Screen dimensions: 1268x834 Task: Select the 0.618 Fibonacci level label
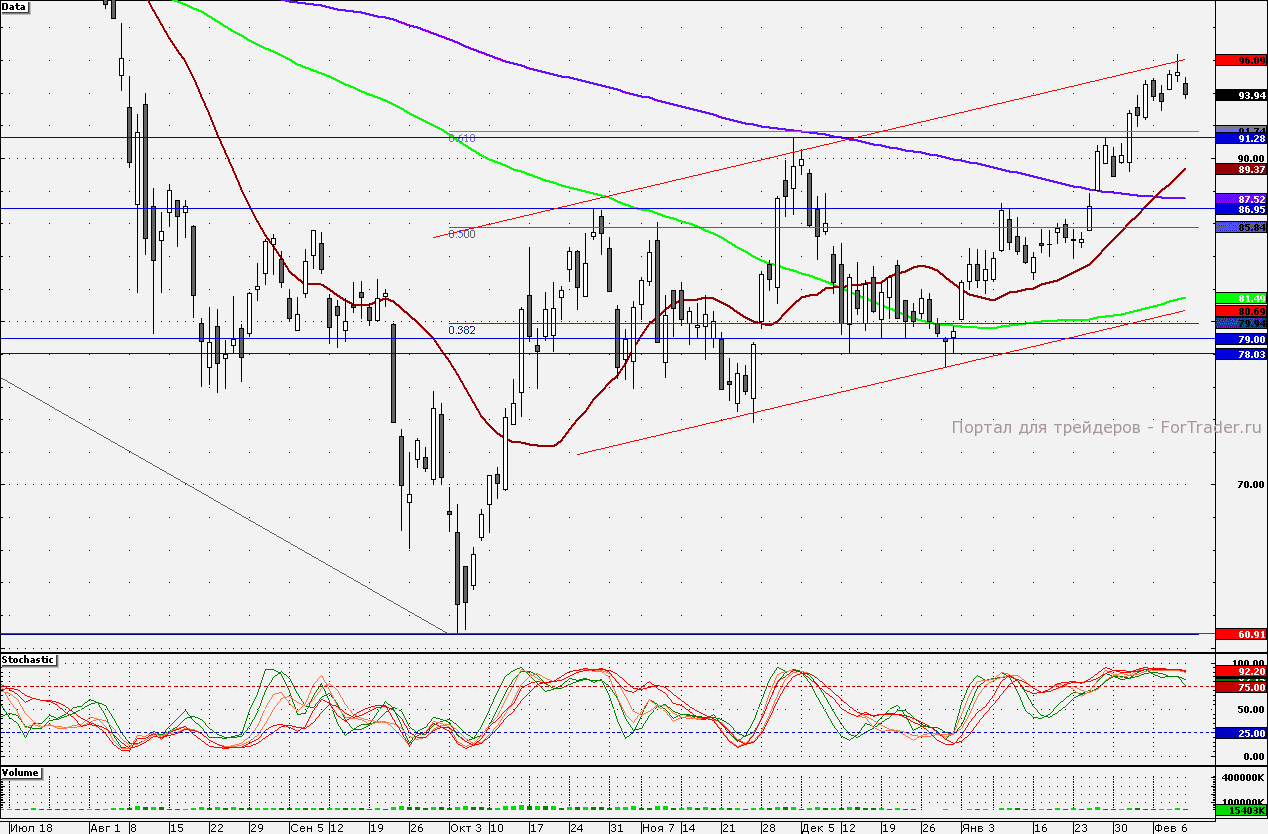[x=461, y=138]
